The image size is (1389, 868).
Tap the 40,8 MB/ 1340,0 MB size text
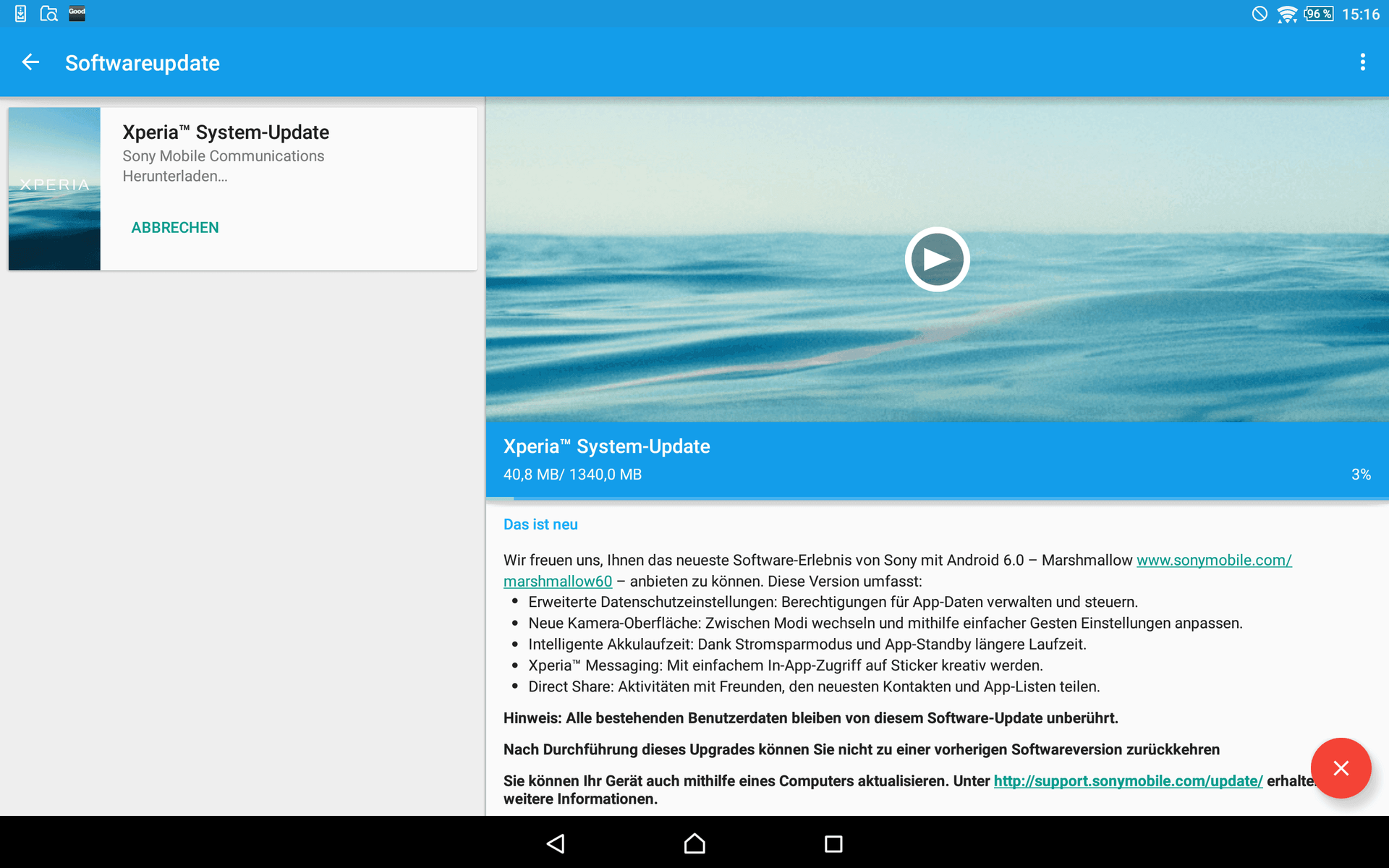[x=572, y=475]
